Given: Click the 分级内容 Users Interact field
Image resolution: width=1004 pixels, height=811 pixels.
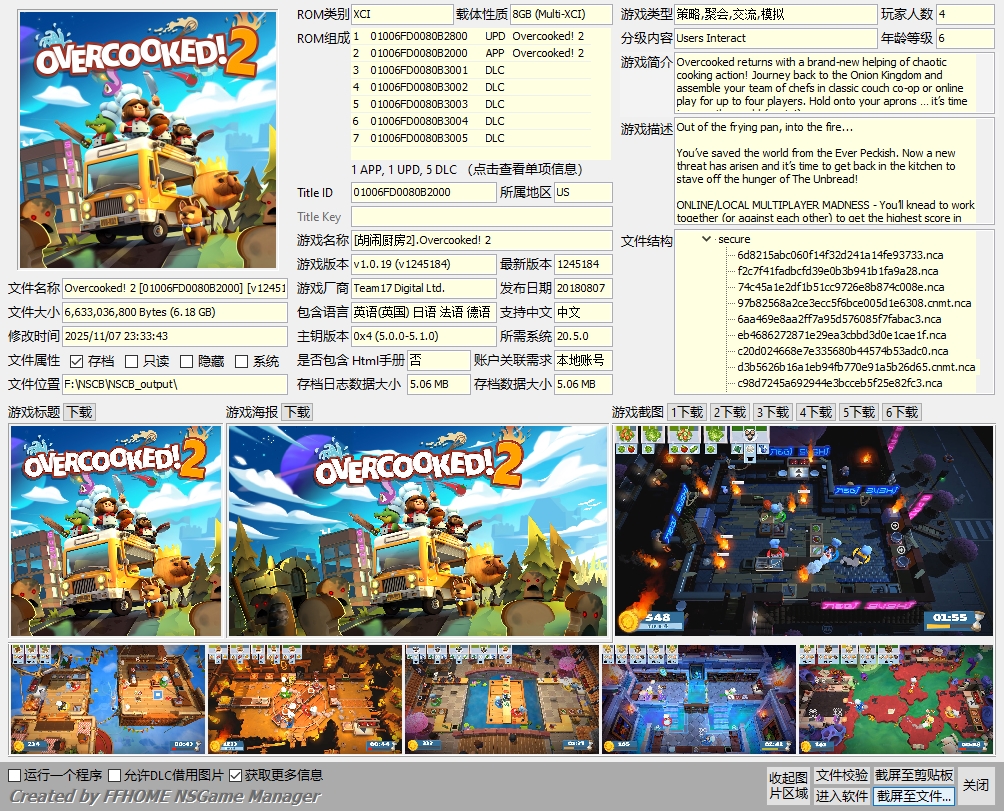Looking at the screenshot, I should click(775, 38).
